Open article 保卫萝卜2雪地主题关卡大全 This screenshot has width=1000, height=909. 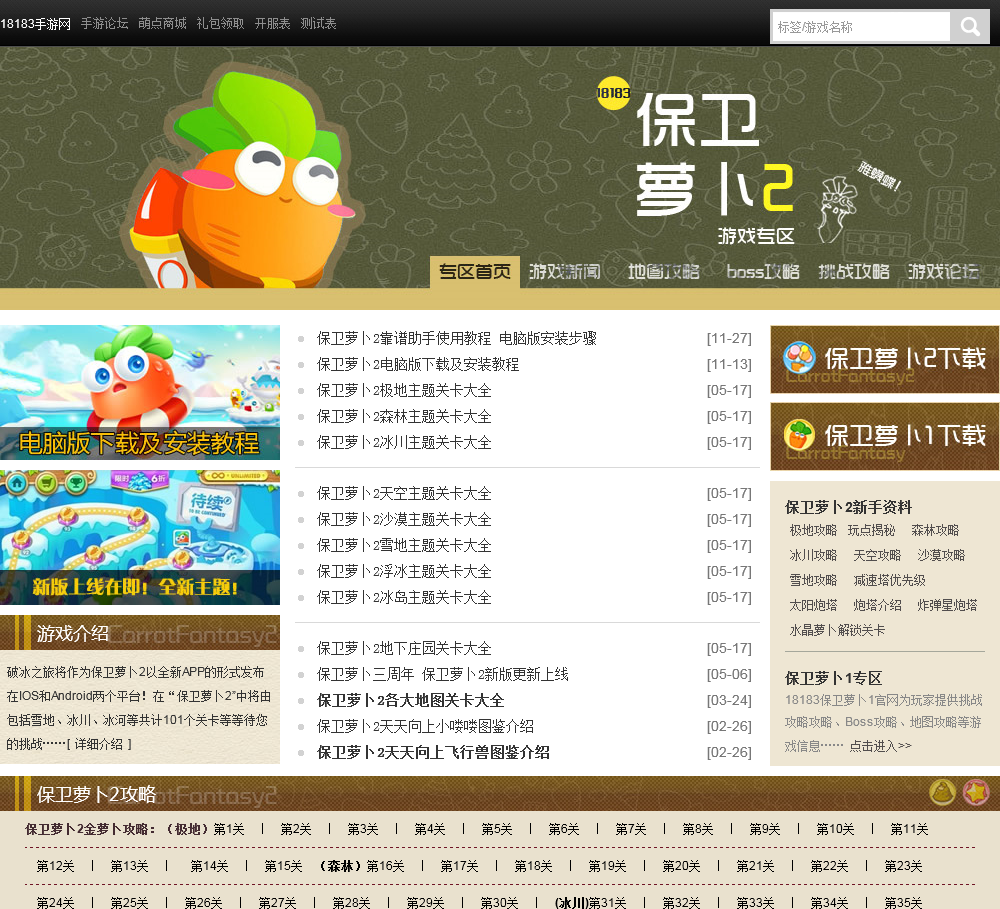[x=404, y=546]
